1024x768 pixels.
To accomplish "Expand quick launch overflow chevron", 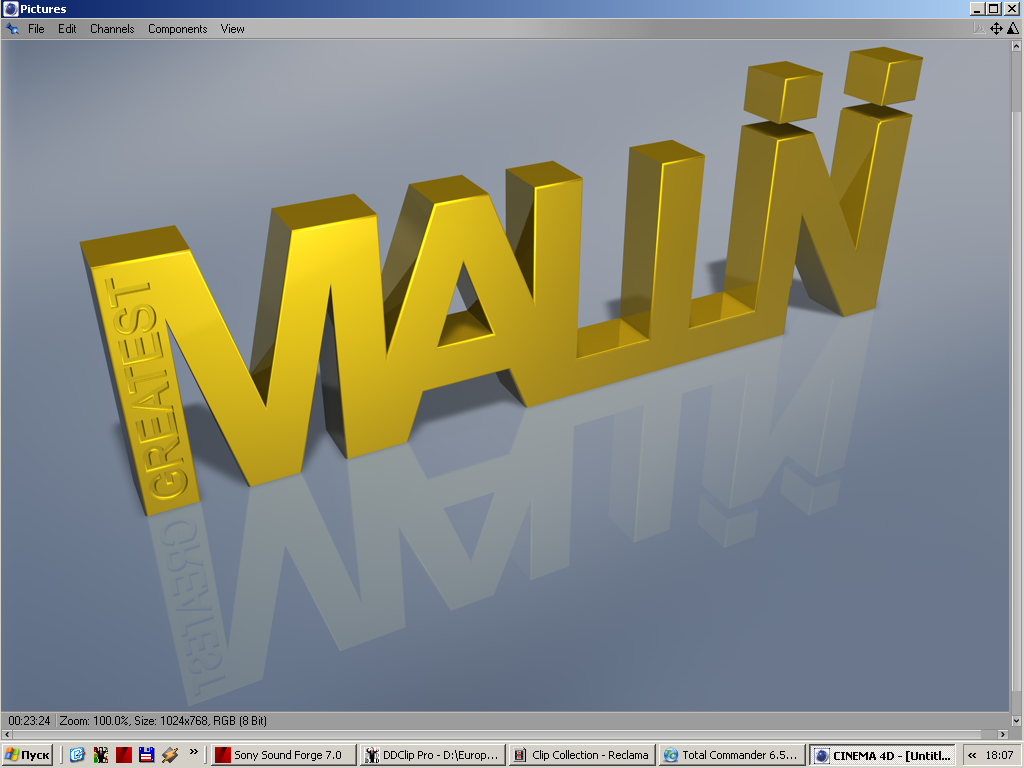I will click(x=193, y=752).
